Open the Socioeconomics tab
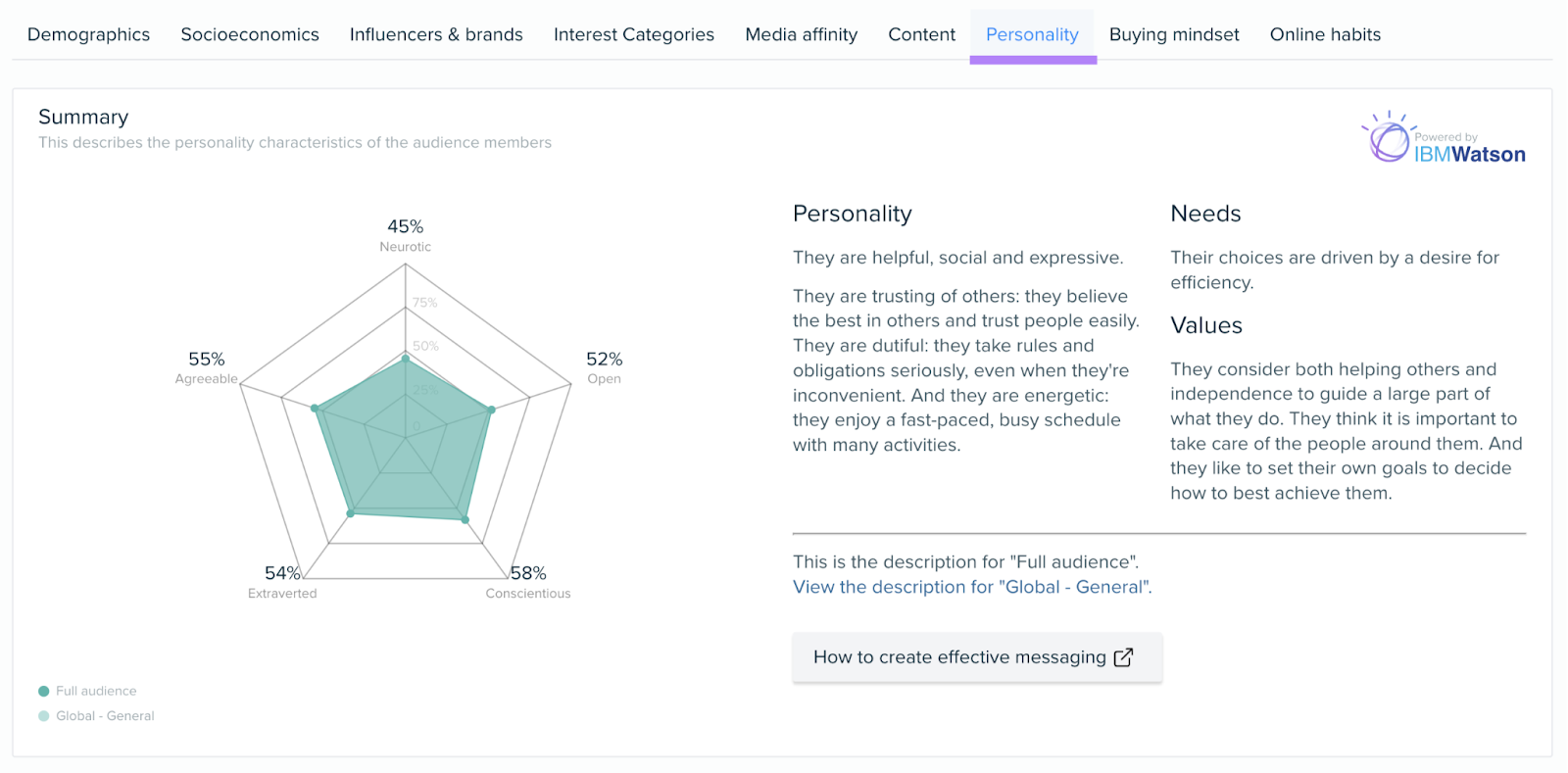1568x773 pixels. 249,34
